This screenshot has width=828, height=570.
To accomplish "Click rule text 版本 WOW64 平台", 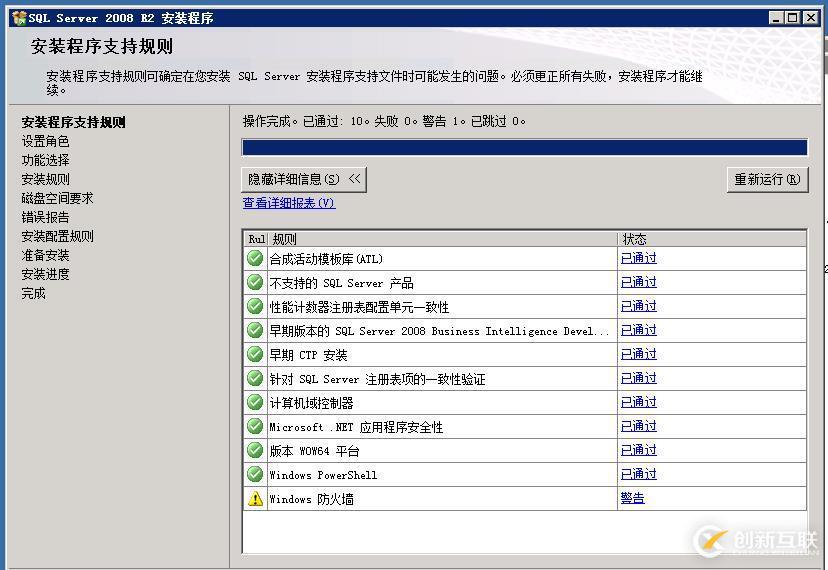I will [x=314, y=451].
